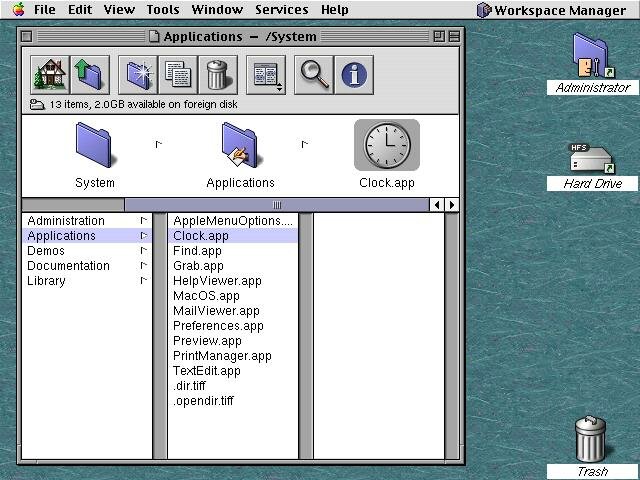
Task: Click the Workspace Manager application menu icon
Action: [484, 10]
